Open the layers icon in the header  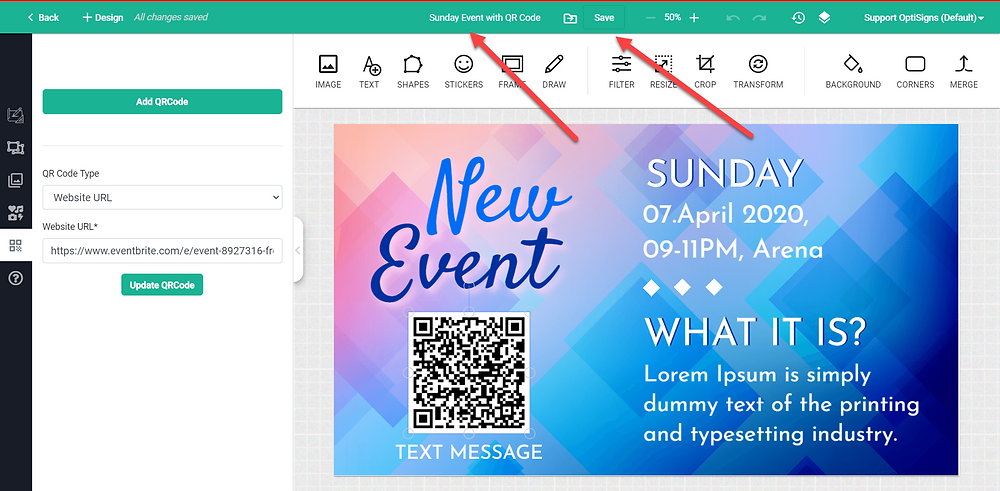tap(824, 17)
